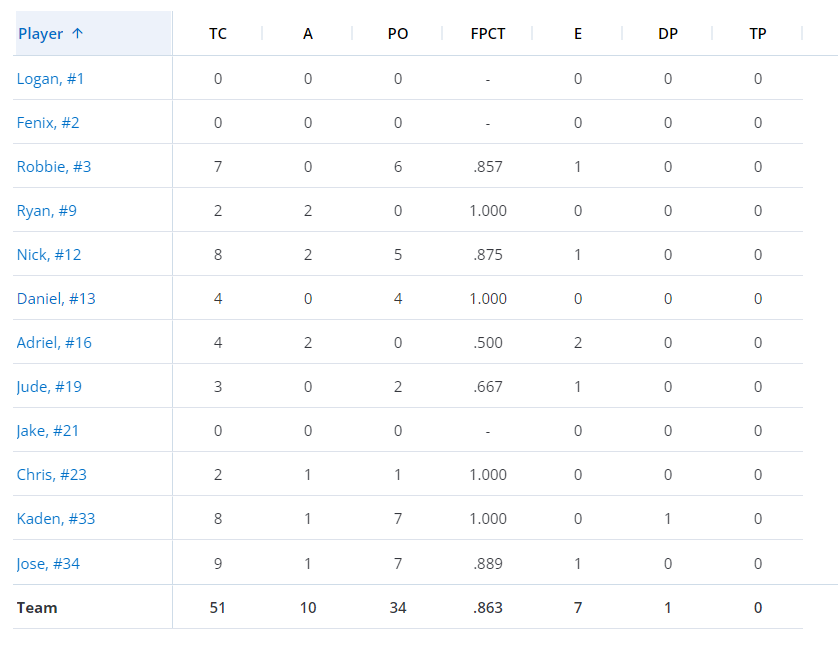Select Jake, #21 player link

coord(48,430)
